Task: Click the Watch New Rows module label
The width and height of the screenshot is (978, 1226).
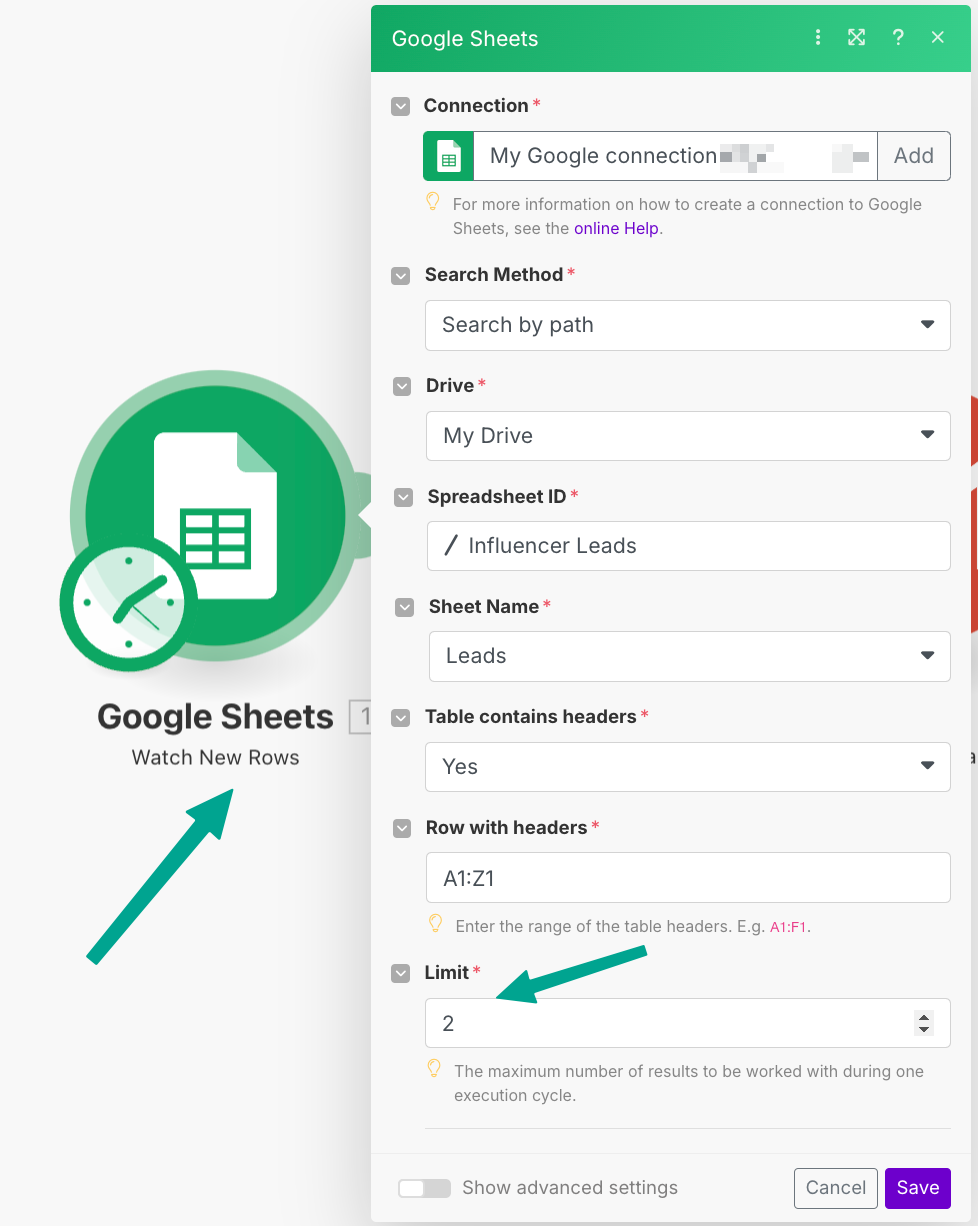Action: (216, 758)
